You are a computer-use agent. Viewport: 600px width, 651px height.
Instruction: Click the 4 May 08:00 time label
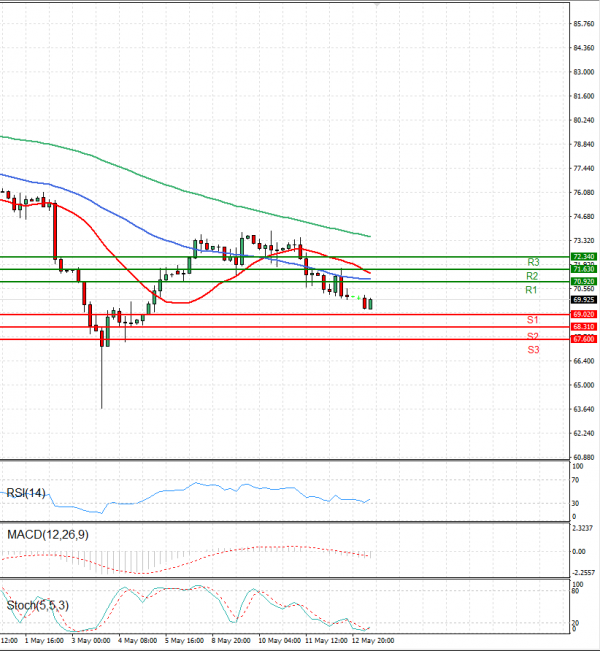point(137,640)
